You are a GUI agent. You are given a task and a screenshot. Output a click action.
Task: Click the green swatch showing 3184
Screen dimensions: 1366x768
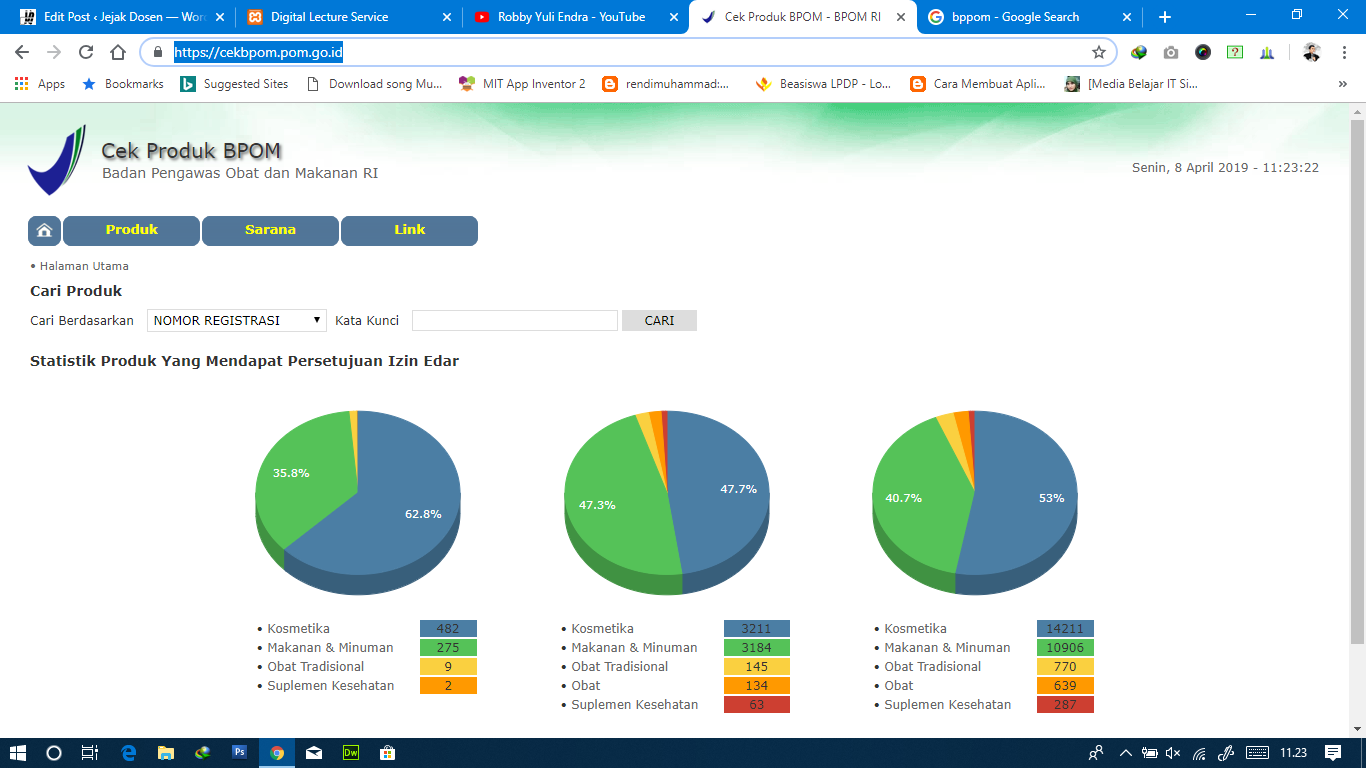click(757, 648)
